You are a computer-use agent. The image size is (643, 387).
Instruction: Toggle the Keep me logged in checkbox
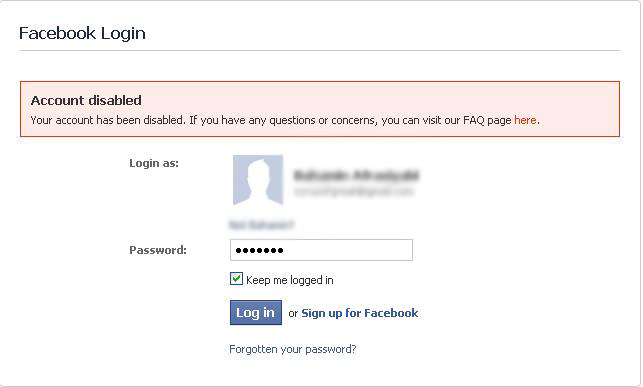[236, 279]
